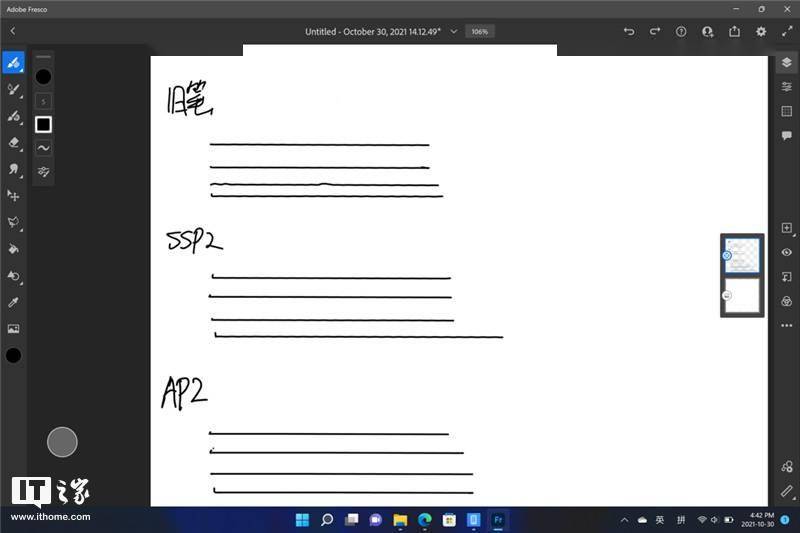Enter full screen mode

coord(787,32)
